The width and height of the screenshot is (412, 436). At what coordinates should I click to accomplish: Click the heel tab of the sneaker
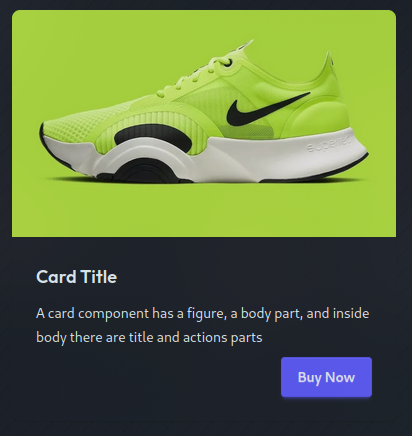pos(330,63)
